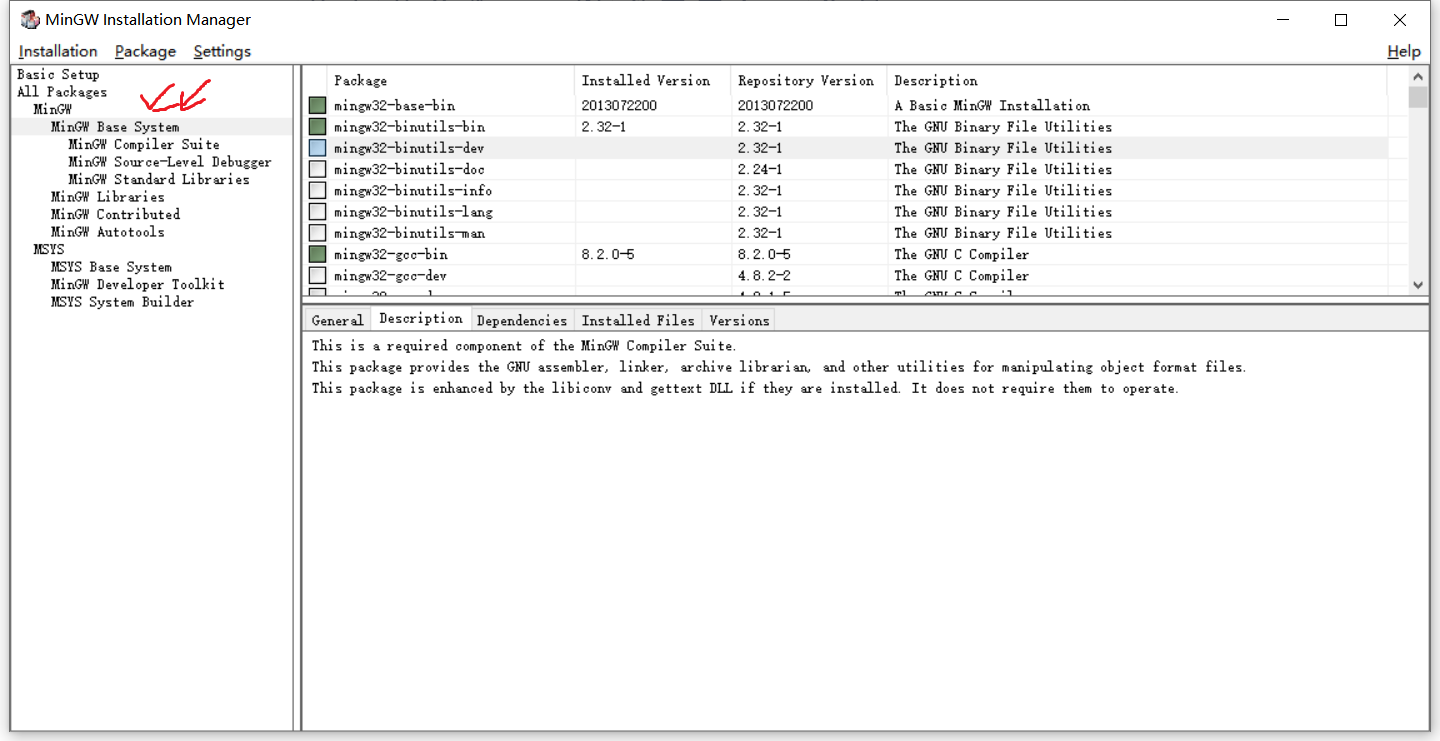Viewport: 1440px width, 741px height.
Task: Select MSYS System Builder tree item
Action: (x=122, y=302)
